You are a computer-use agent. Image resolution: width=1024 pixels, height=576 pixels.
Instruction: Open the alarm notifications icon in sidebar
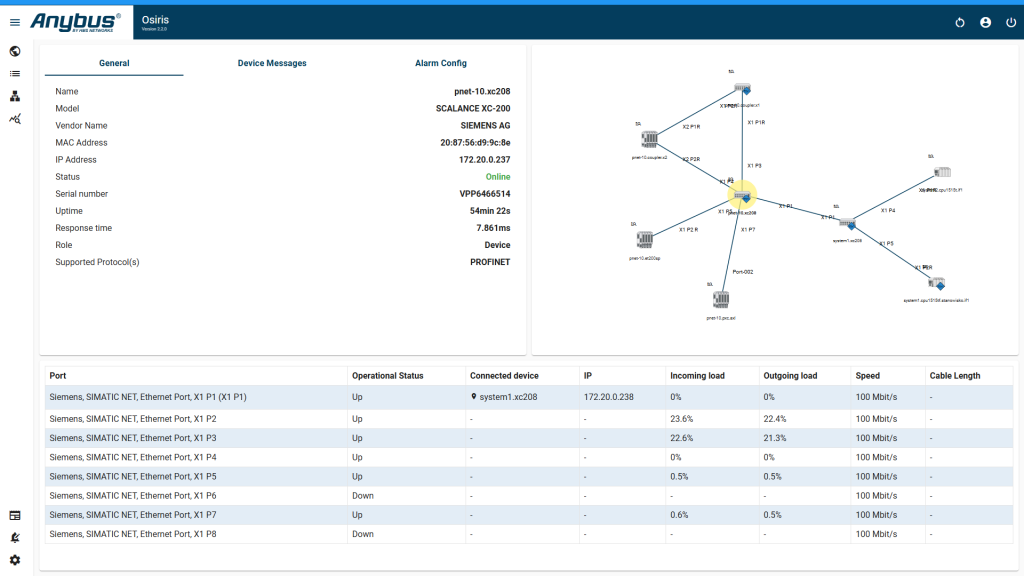(15, 537)
